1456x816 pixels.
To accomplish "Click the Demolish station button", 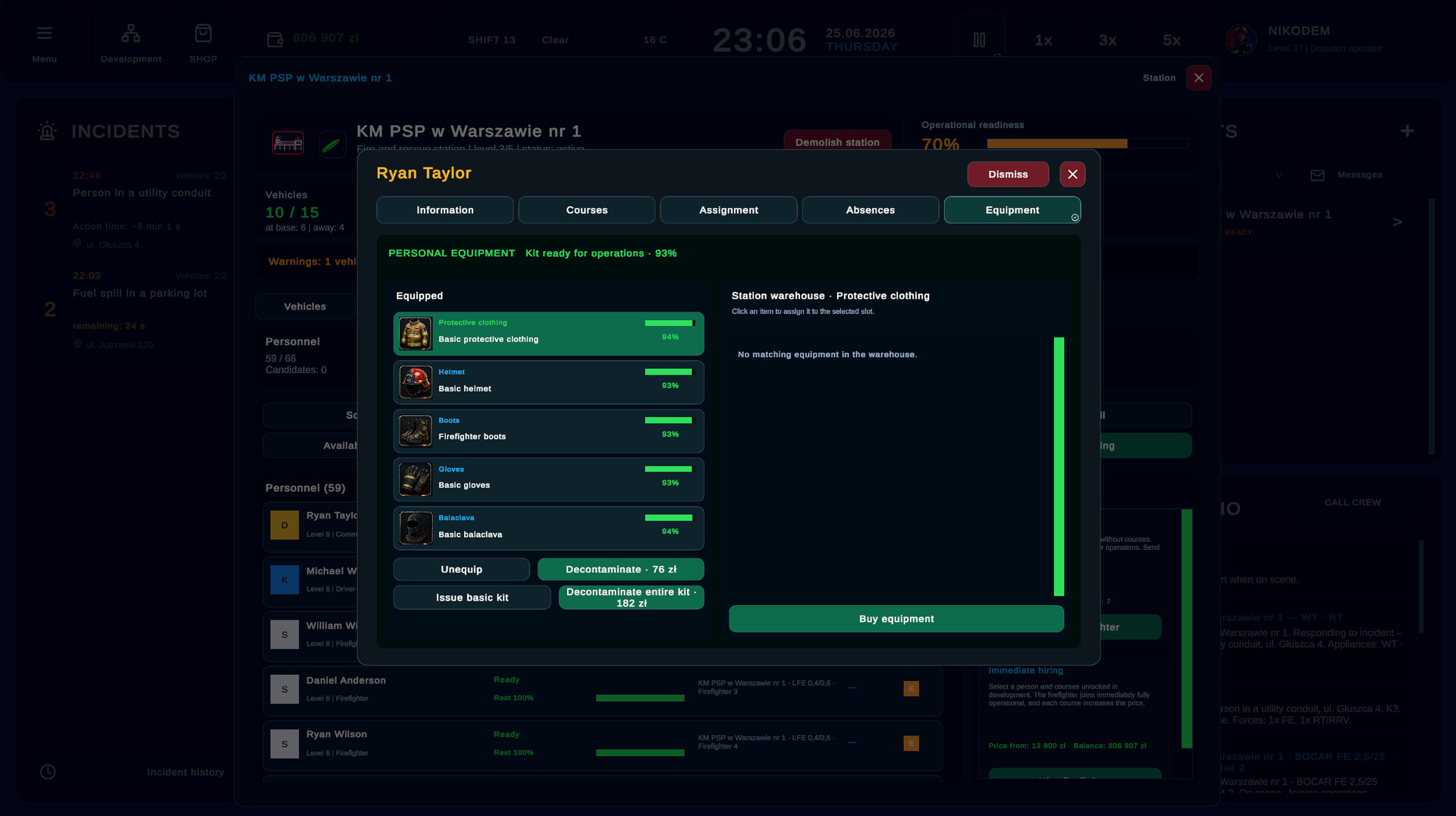I will [837, 142].
